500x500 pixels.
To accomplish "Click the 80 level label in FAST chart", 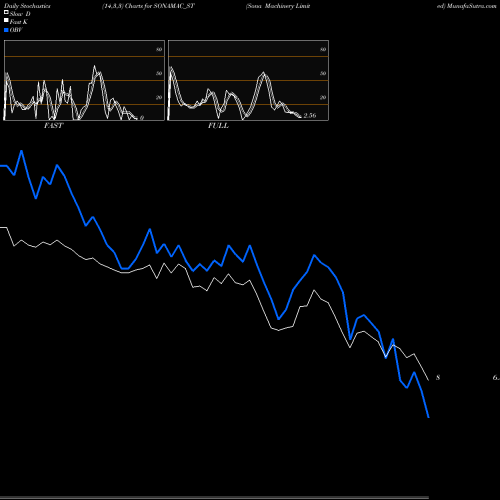I will (159, 49).
